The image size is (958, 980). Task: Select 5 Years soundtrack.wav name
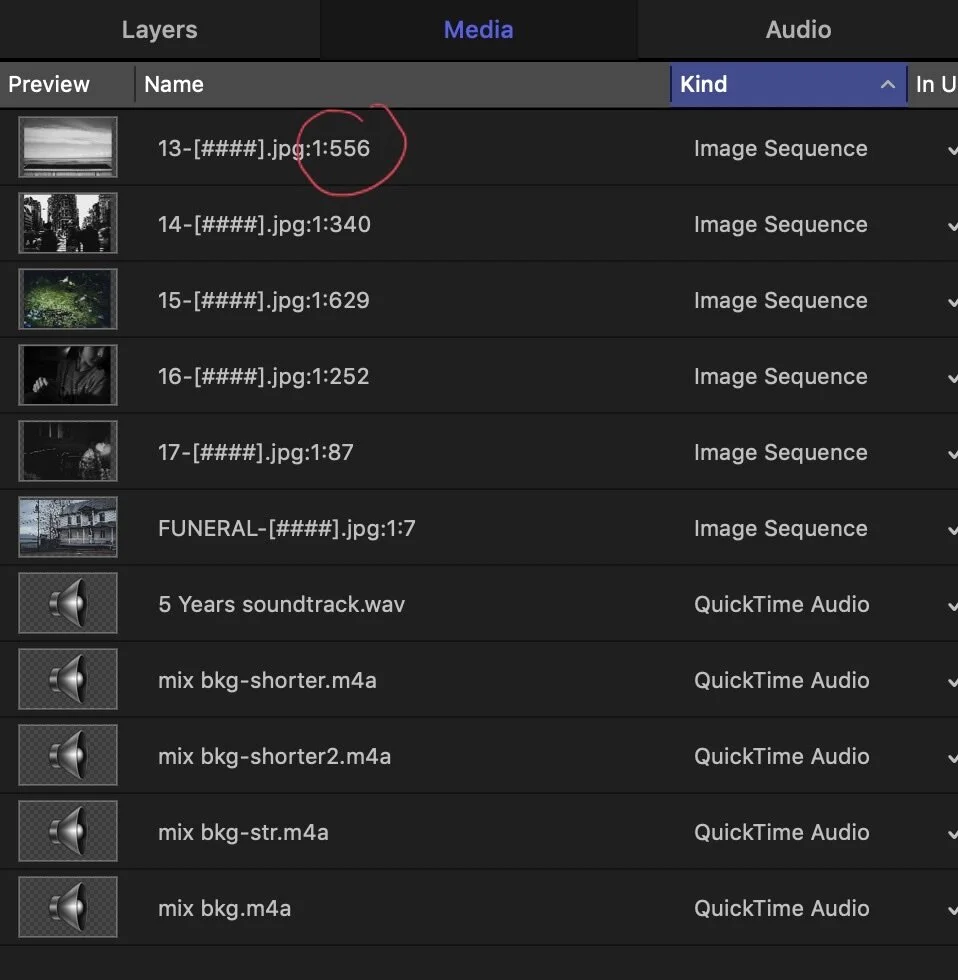click(x=282, y=604)
